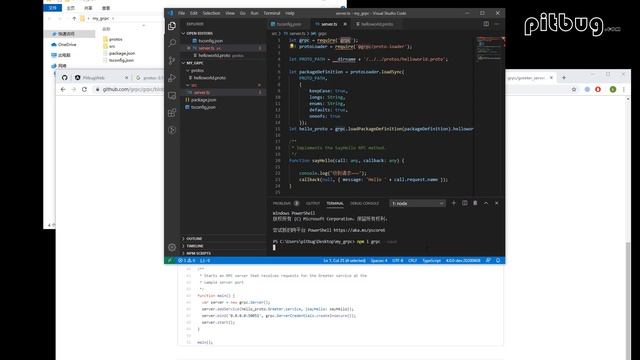The image size is (640, 360).
Task: Select OneDrive in File Explorer navigation pane
Action: pyautogui.click(x=67, y=44)
